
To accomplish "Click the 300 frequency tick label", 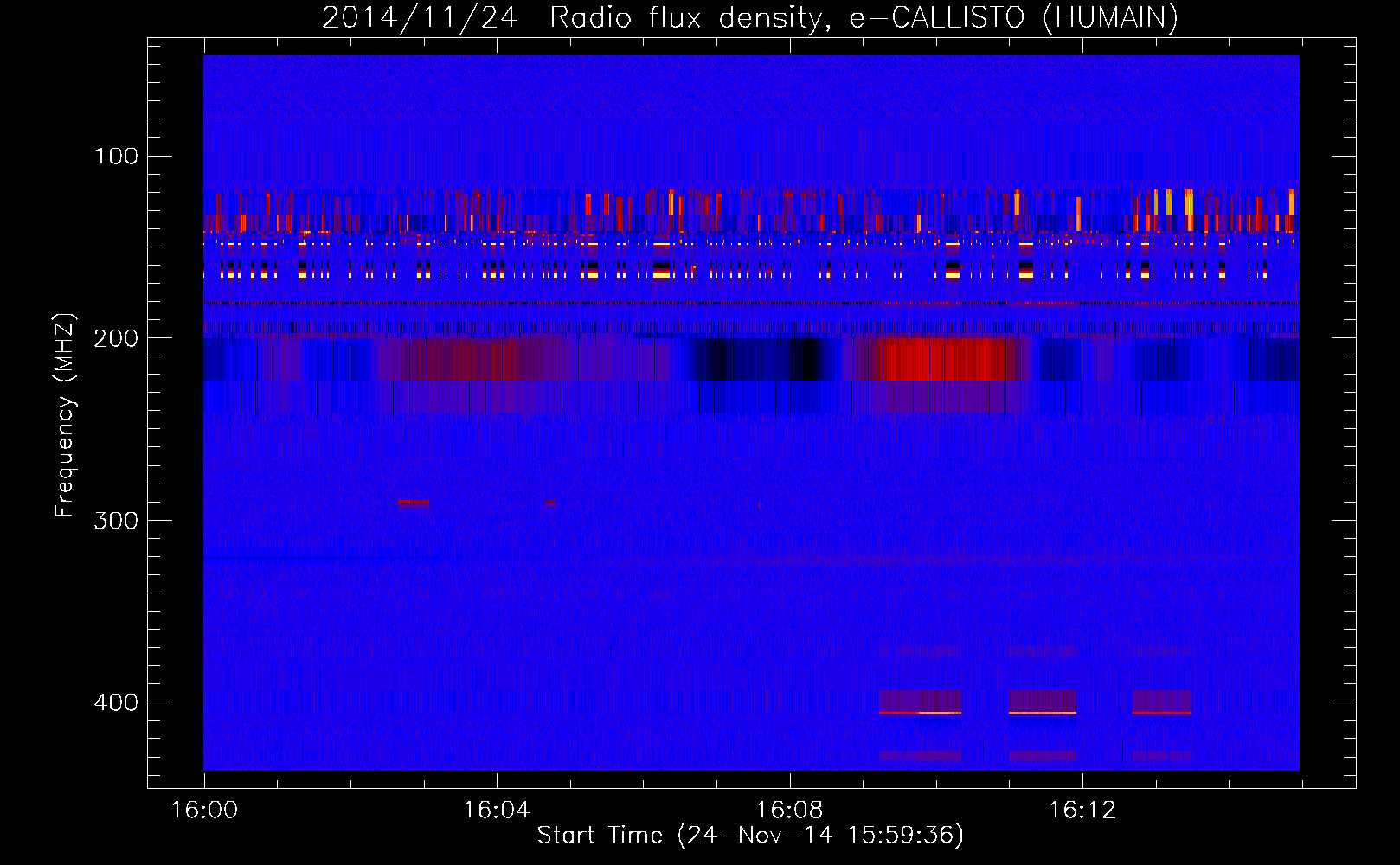I will (x=117, y=520).
